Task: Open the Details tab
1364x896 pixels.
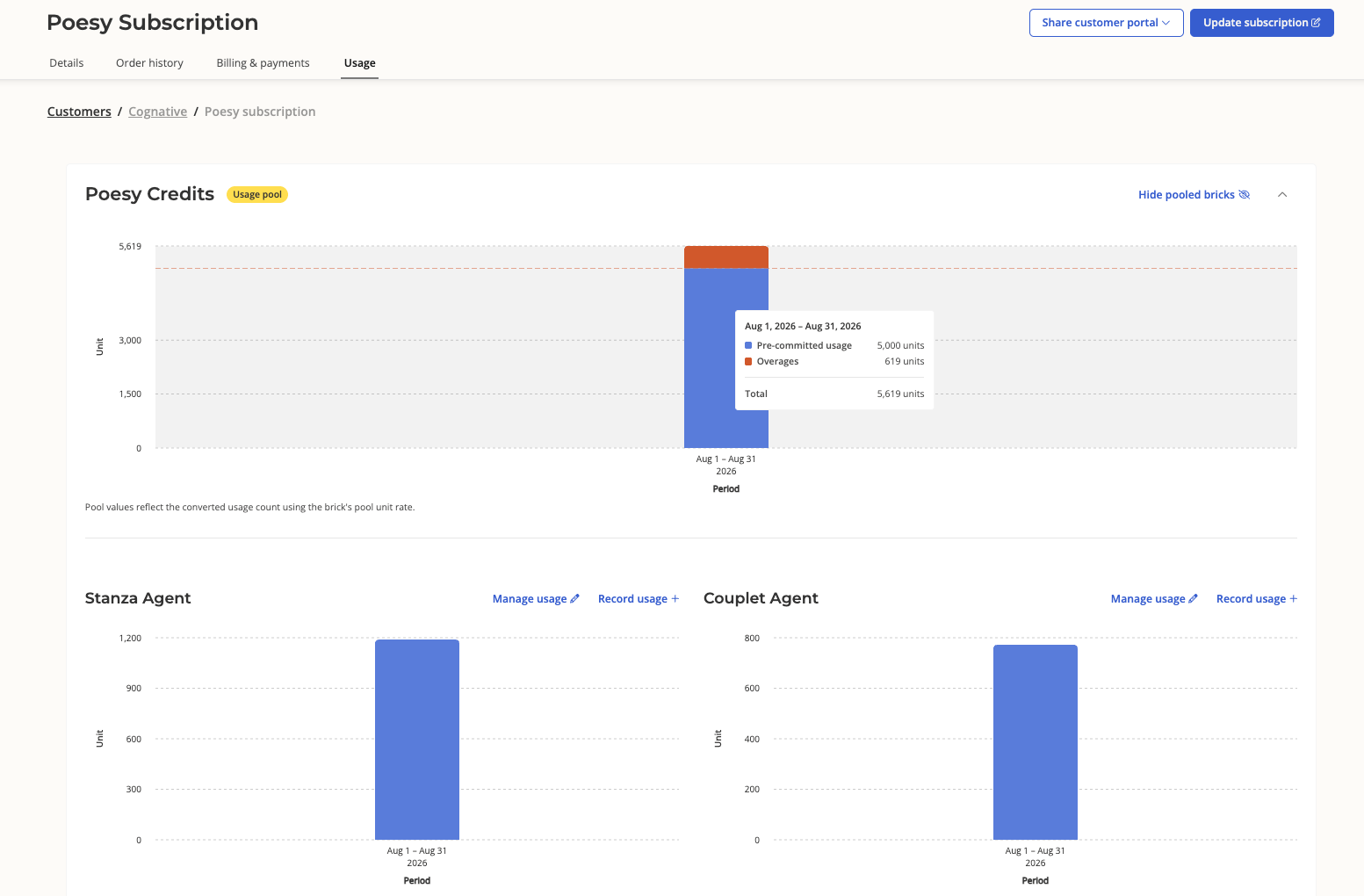Action: (x=67, y=63)
